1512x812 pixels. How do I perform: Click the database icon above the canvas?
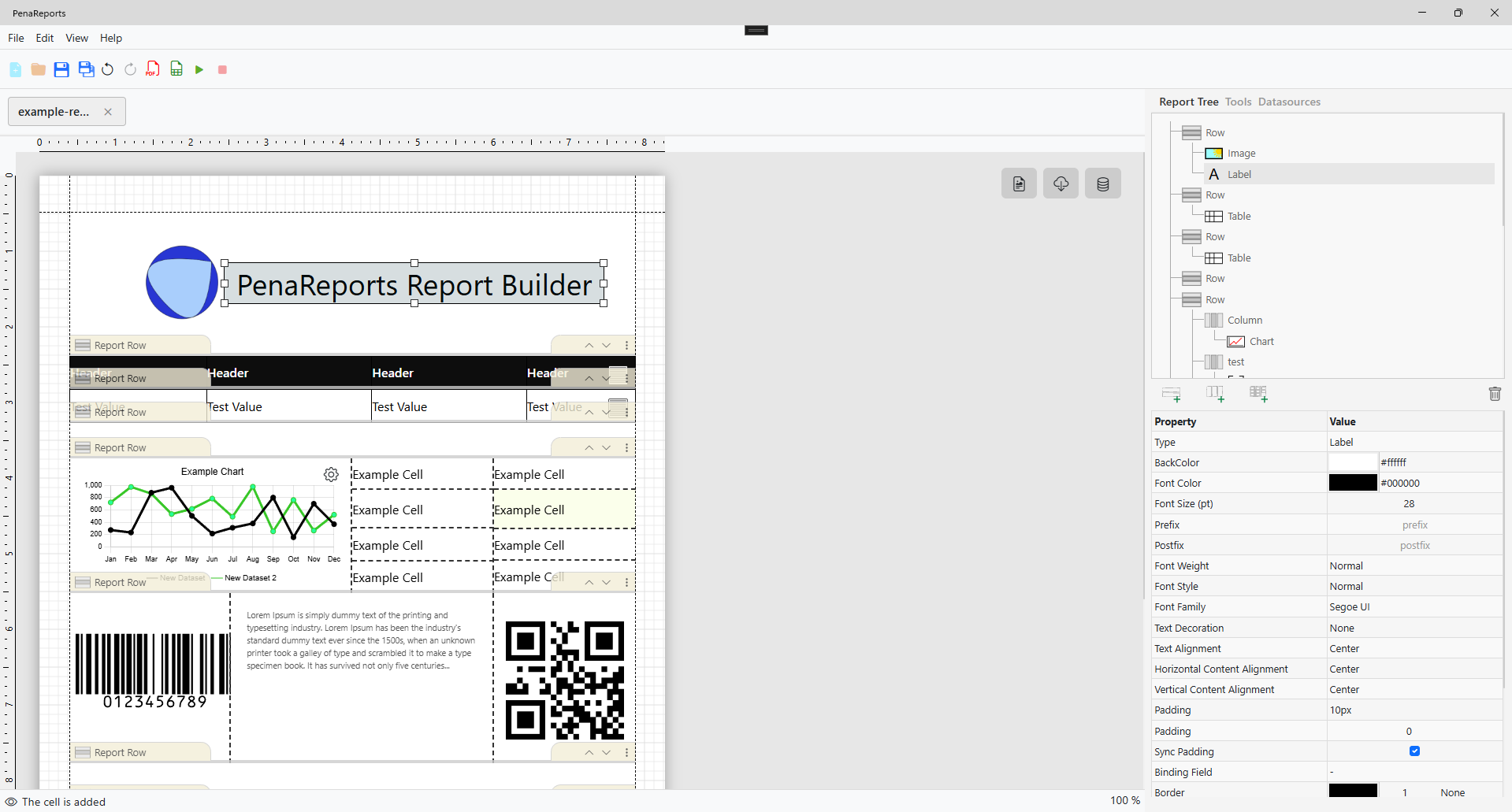pos(1102,184)
